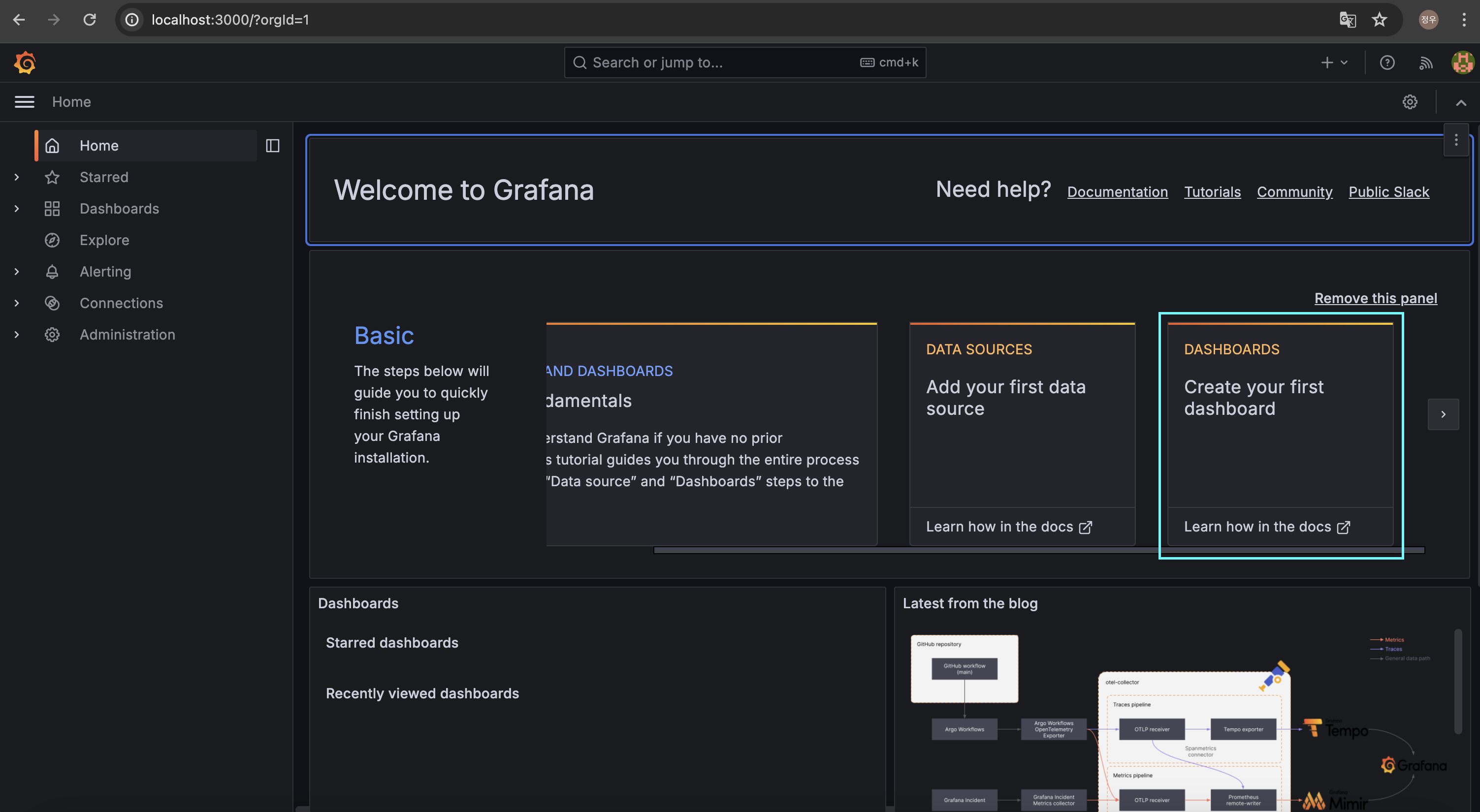Click the Latest from the blog title
Screen dimensions: 1480x812
click(970, 603)
